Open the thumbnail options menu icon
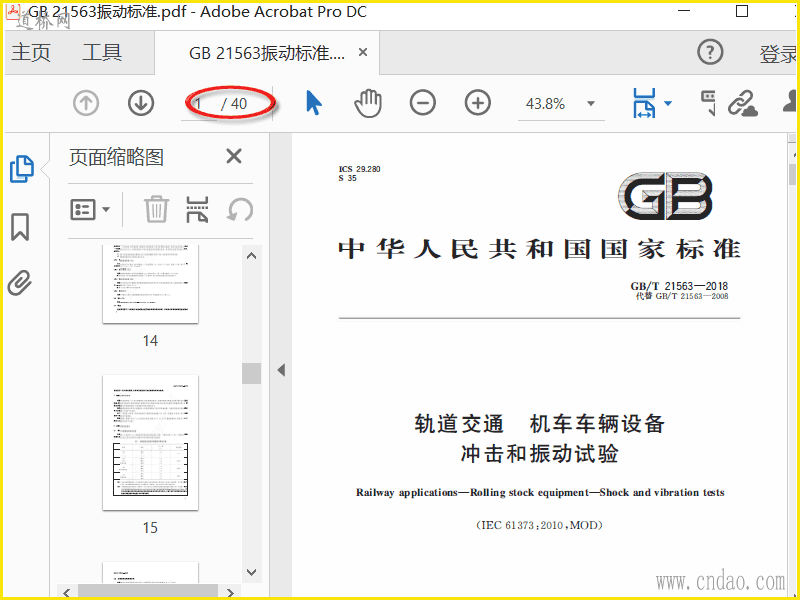Viewport: 800px width, 600px height. coord(90,209)
